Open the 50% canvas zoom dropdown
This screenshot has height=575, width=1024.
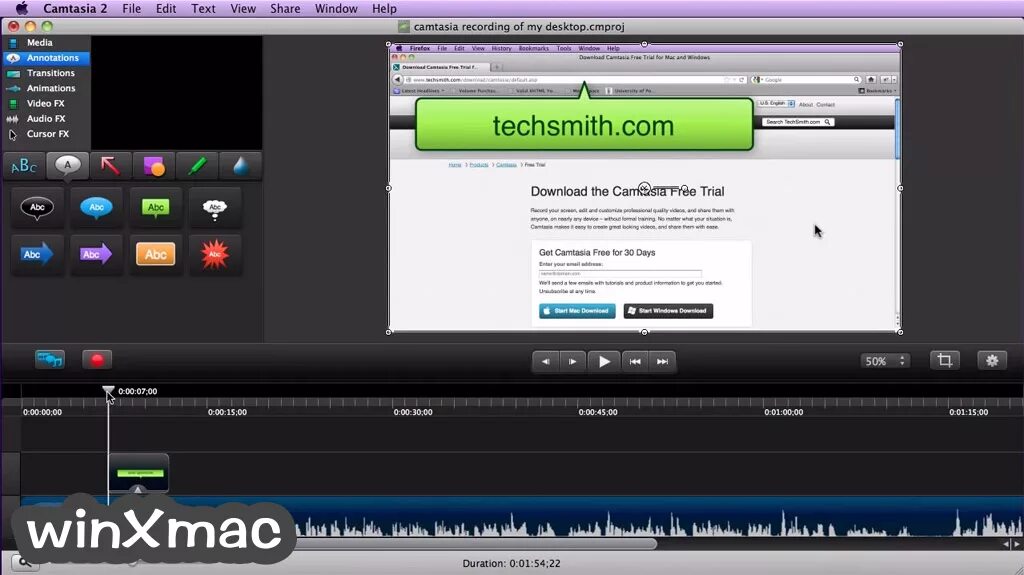(x=885, y=361)
